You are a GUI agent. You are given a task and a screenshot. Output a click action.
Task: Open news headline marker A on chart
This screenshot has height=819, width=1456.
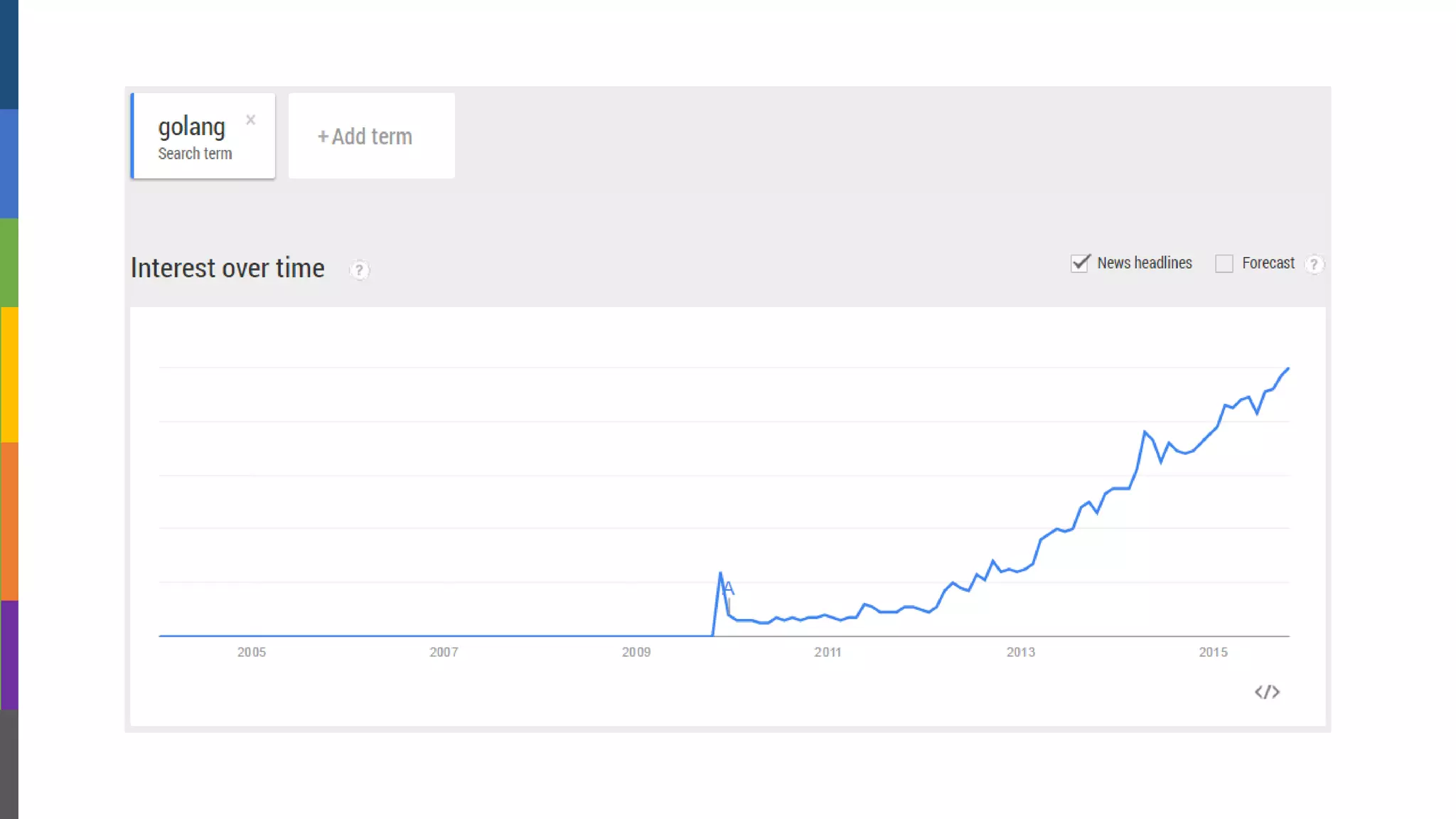(x=728, y=589)
